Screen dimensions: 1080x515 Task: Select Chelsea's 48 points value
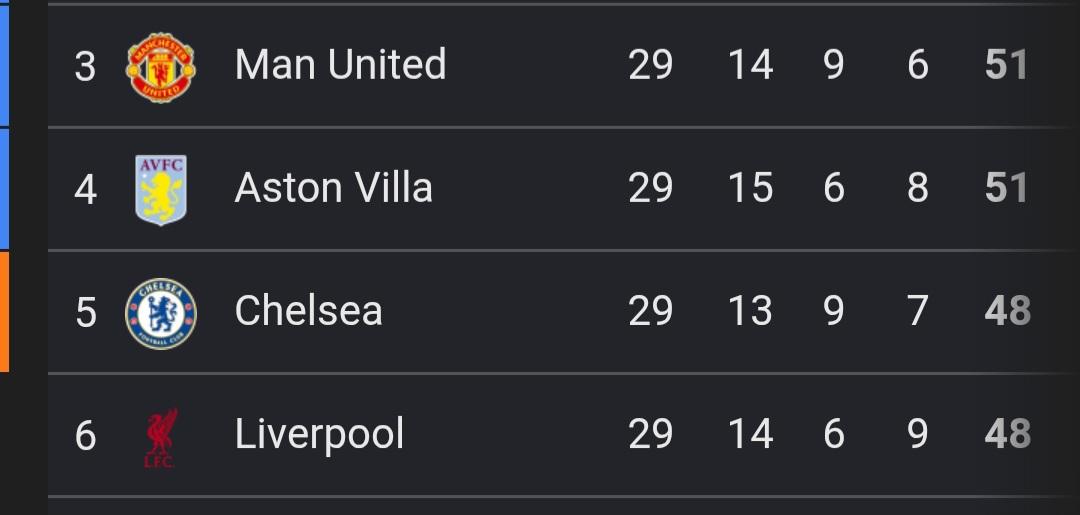tap(1008, 311)
